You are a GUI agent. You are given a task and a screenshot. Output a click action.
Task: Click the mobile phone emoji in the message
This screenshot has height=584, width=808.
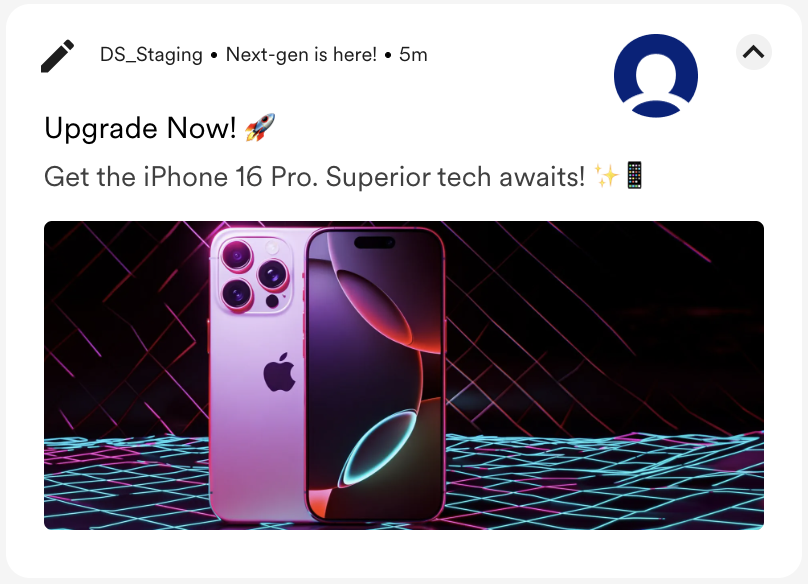pos(634,176)
